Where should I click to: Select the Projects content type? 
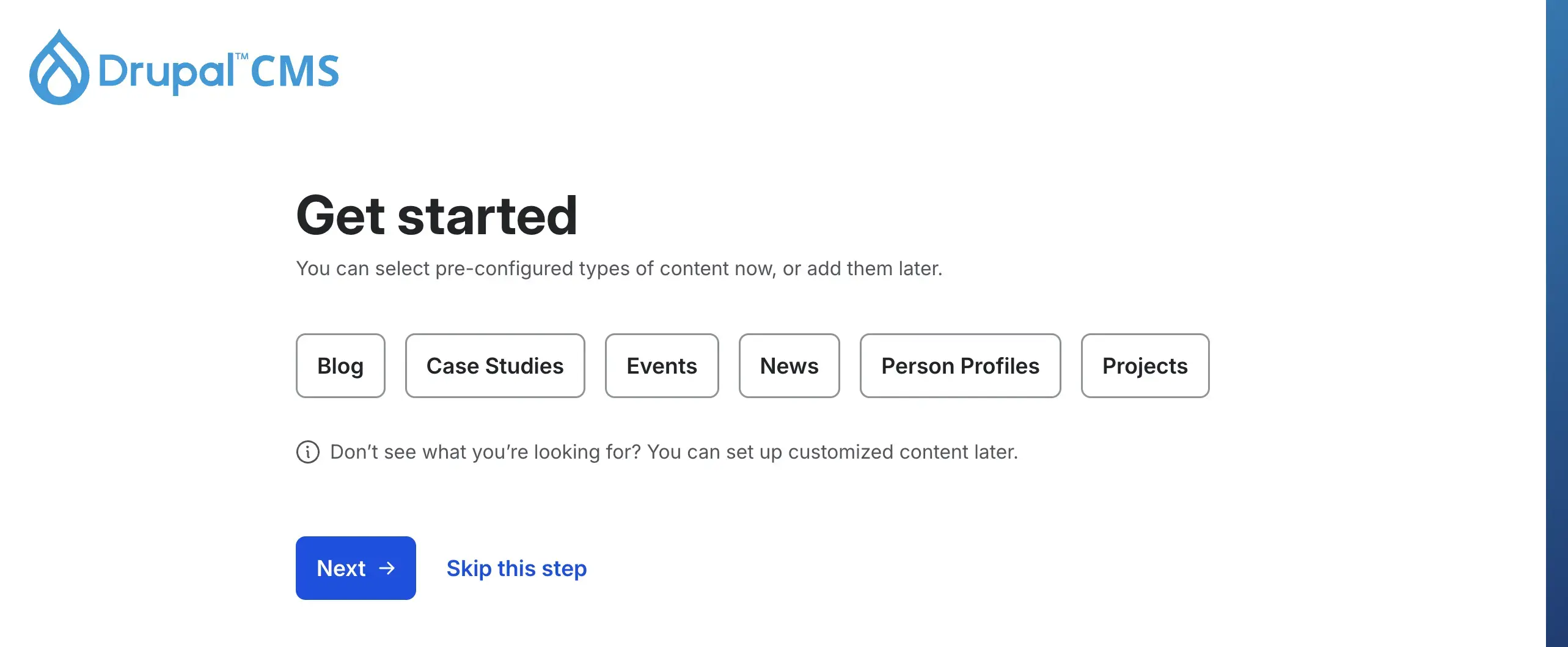(x=1145, y=366)
